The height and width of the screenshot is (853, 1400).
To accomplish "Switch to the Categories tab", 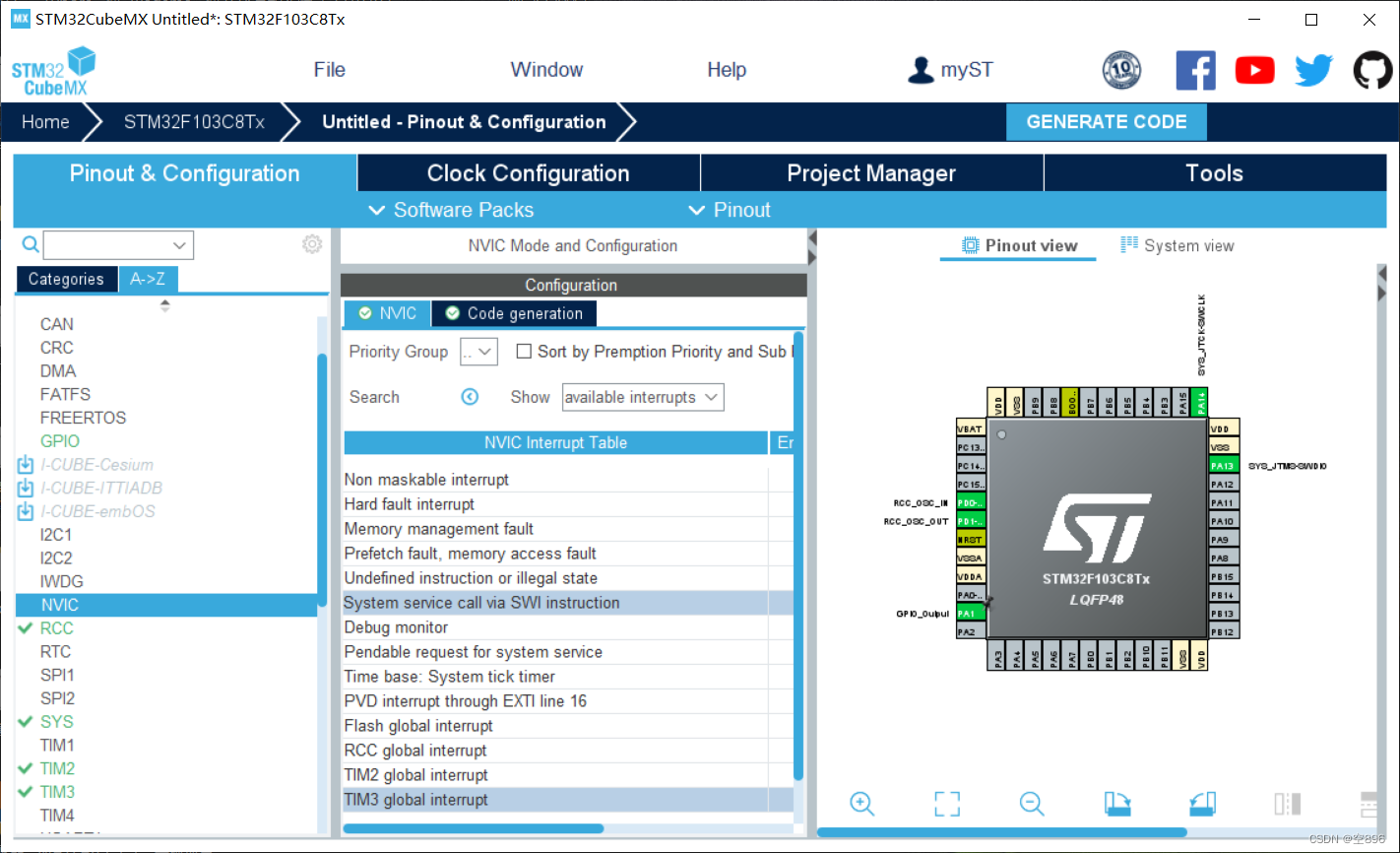I will point(66,279).
